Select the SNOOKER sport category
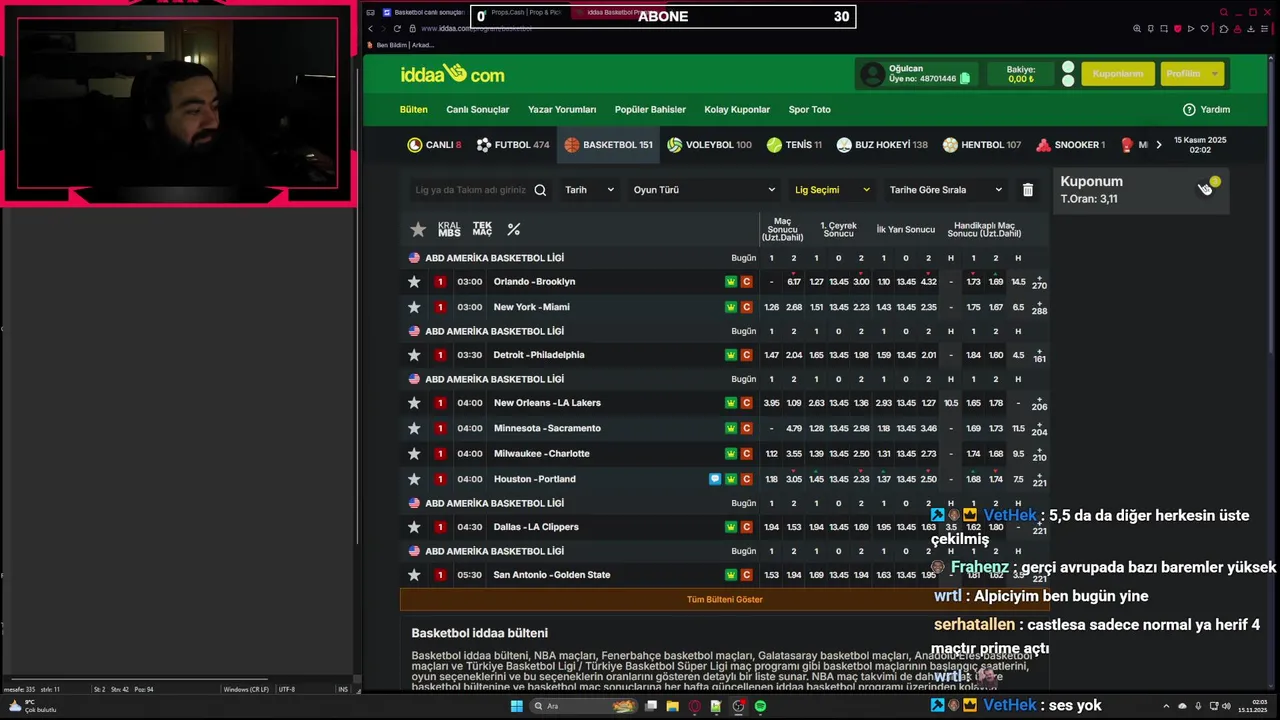Image resolution: width=1280 pixels, height=720 pixels. coord(1070,145)
